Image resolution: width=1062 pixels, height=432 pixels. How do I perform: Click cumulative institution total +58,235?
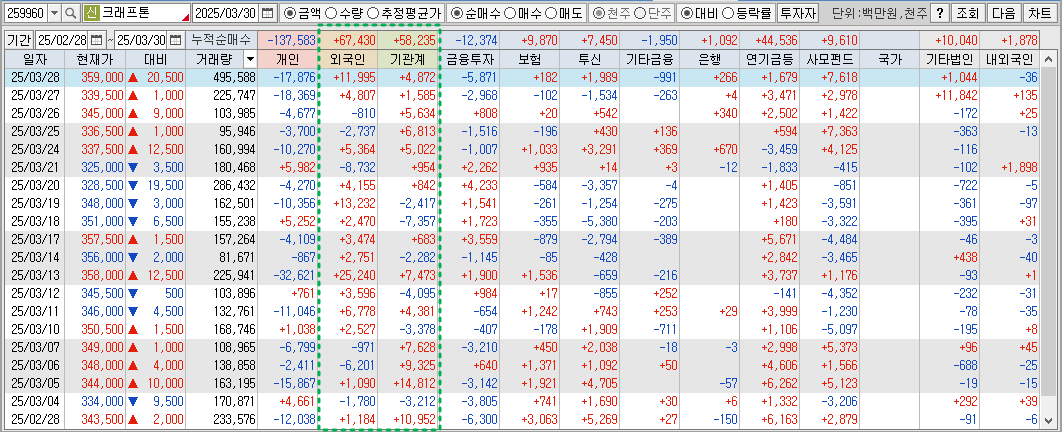tap(408, 41)
